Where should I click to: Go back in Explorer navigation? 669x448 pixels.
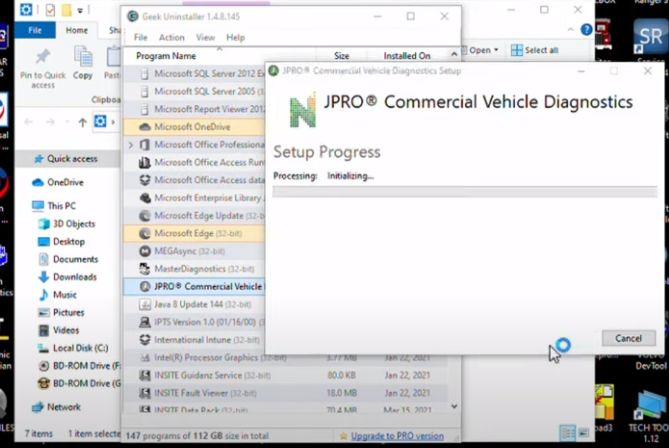(29, 122)
